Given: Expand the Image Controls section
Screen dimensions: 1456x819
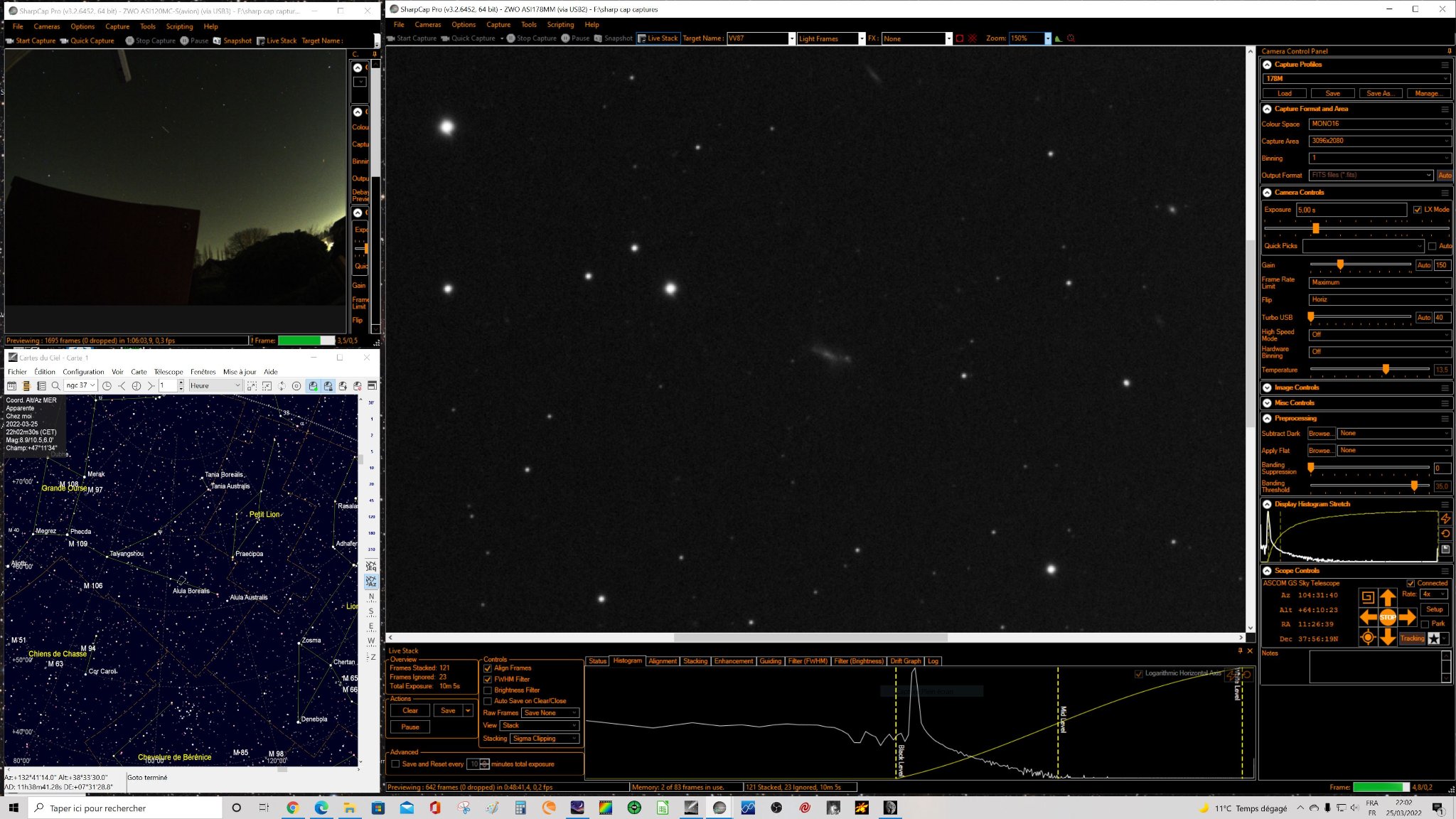Looking at the screenshot, I should (x=1267, y=387).
